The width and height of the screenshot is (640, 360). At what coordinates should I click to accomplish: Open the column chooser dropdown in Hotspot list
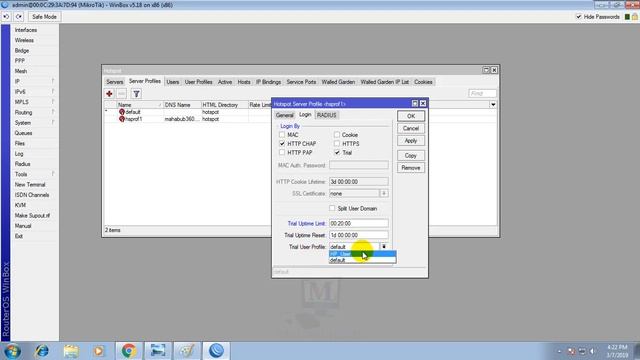(x=493, y=105)
